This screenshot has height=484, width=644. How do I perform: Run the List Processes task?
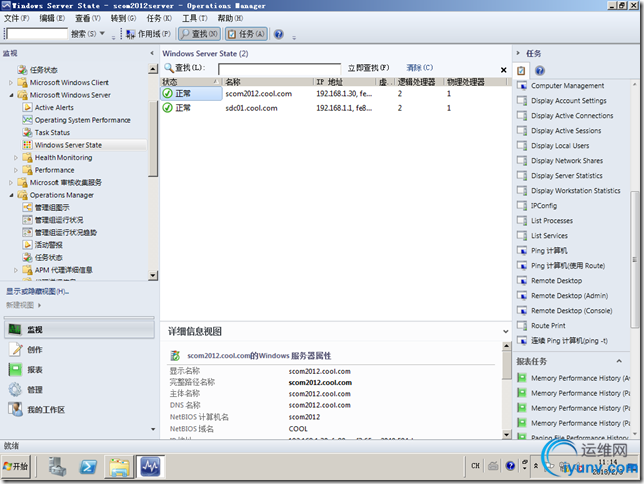(x=552, y=221)
